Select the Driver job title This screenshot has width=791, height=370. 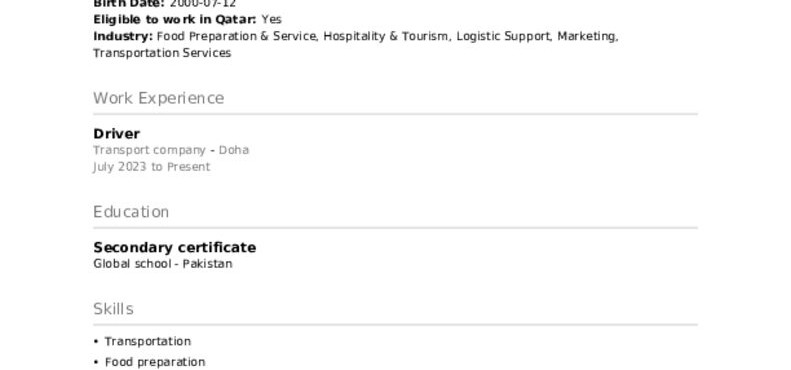tap(117, 134)
